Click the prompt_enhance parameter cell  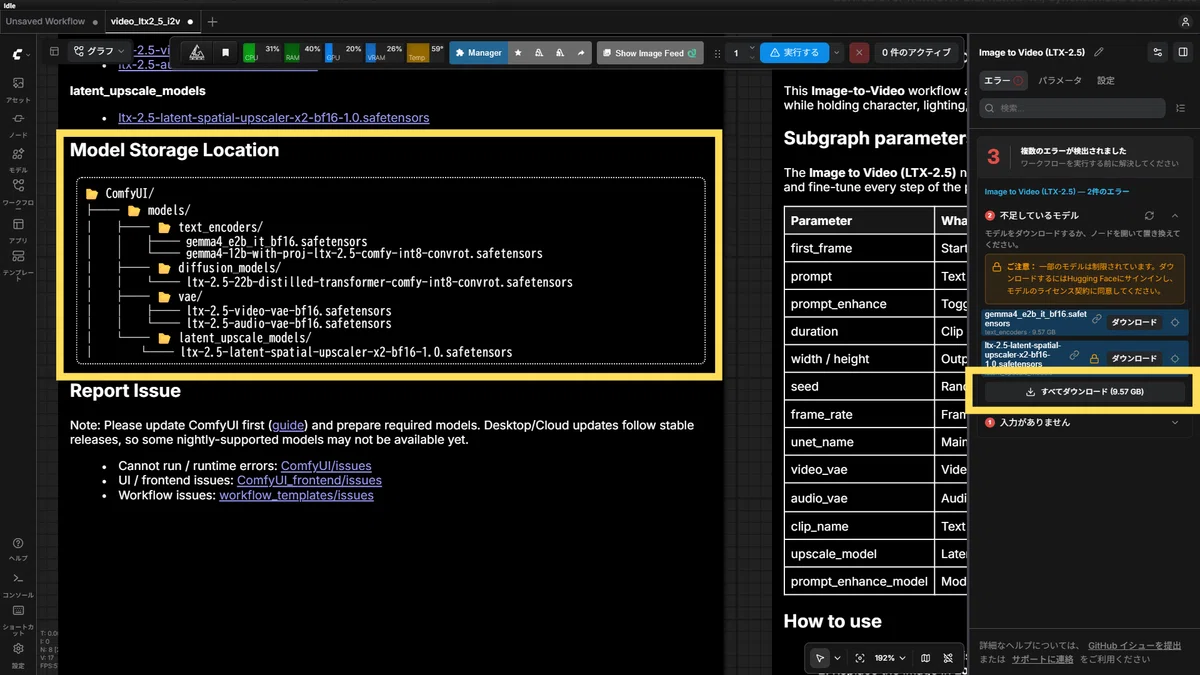pyautogui.click(x=860, y=304)
